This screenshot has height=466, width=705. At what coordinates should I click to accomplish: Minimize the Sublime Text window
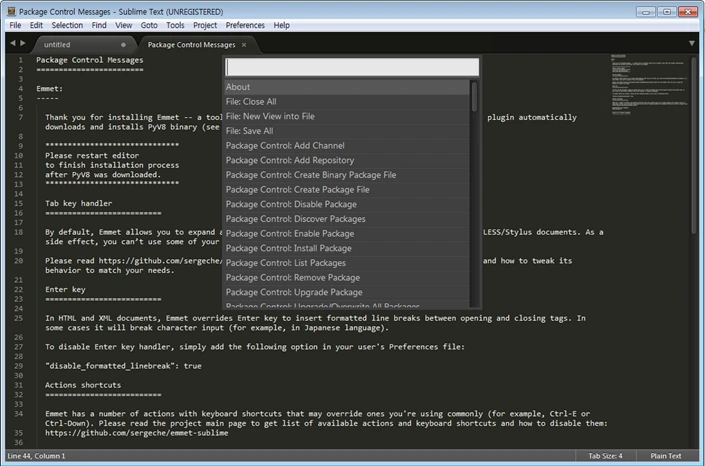coord(646,12)
